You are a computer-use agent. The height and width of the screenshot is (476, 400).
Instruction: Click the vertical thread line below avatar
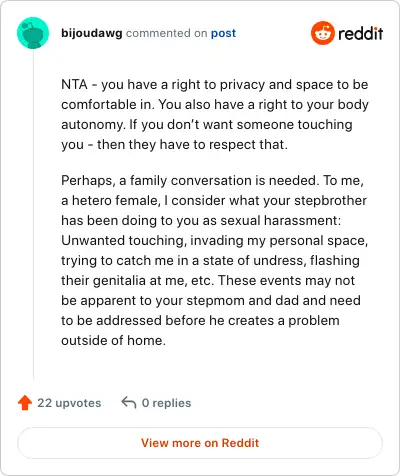click(x=33, y=214)
